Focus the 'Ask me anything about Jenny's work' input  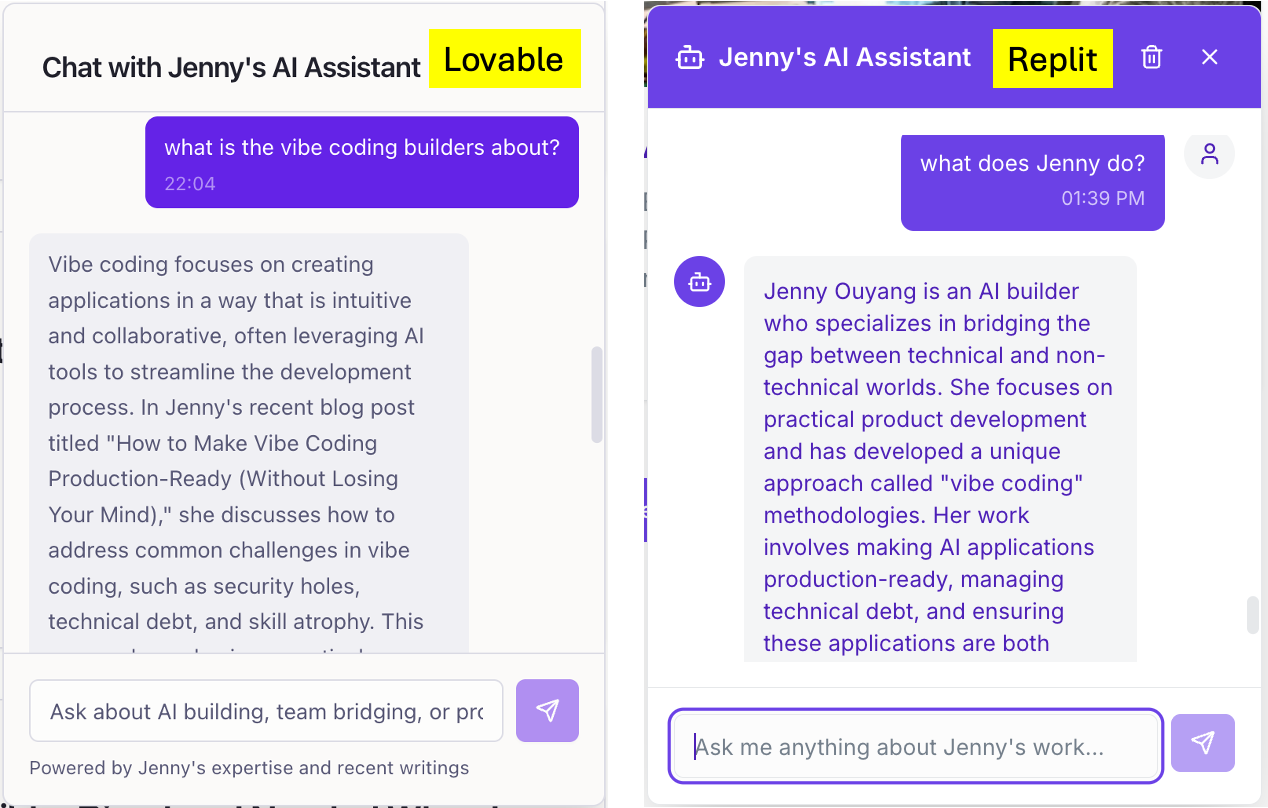915,746
